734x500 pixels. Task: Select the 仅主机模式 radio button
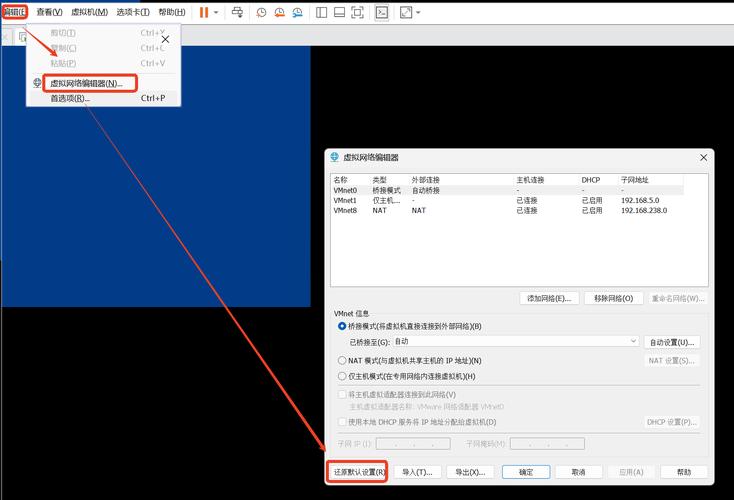point(343,376)
